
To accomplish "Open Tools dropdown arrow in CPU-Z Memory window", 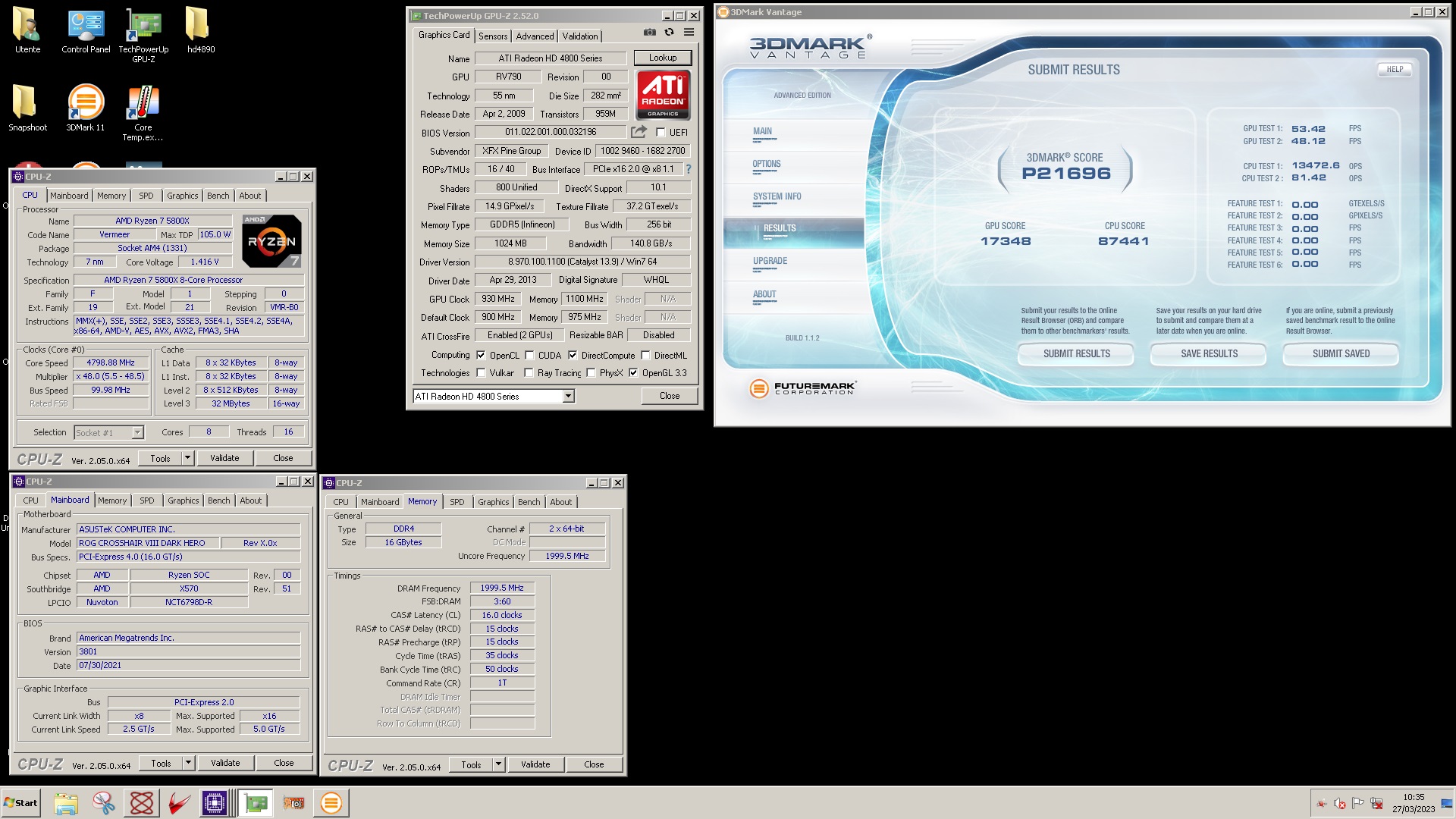I will point(499,764).
